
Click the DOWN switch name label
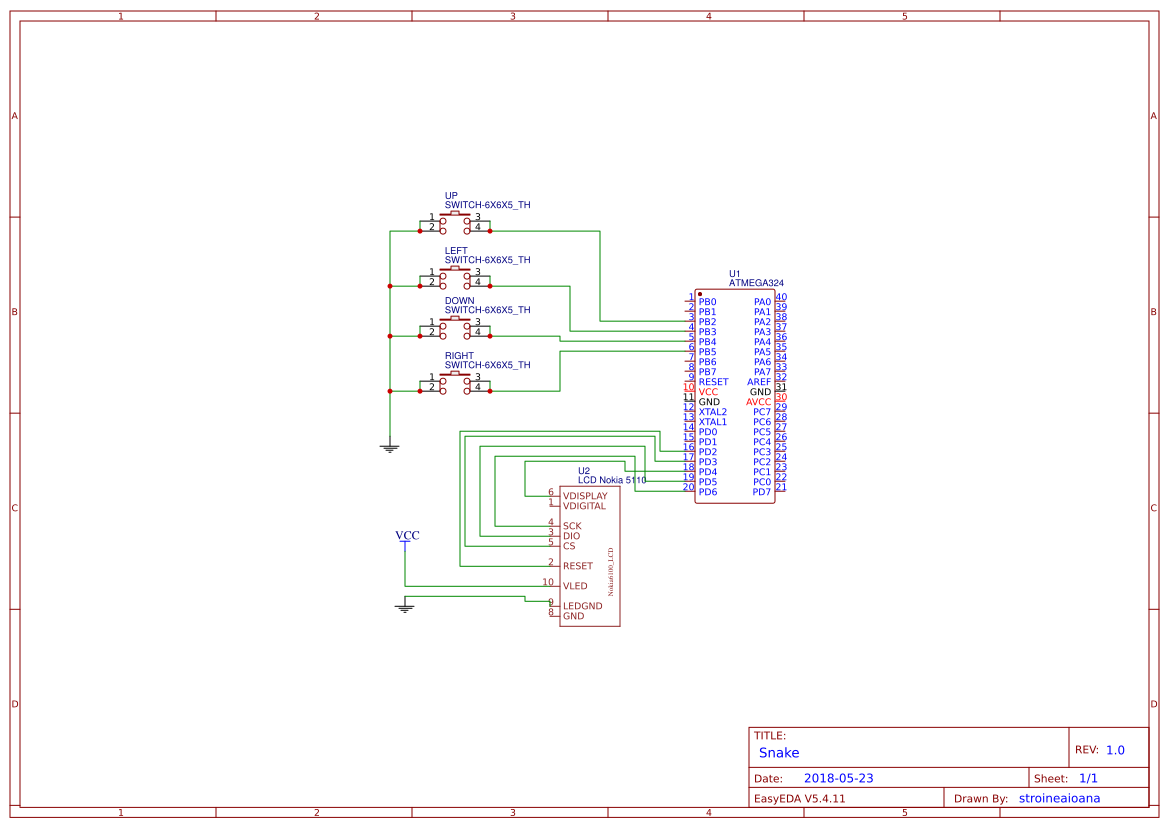click(459, 301)
